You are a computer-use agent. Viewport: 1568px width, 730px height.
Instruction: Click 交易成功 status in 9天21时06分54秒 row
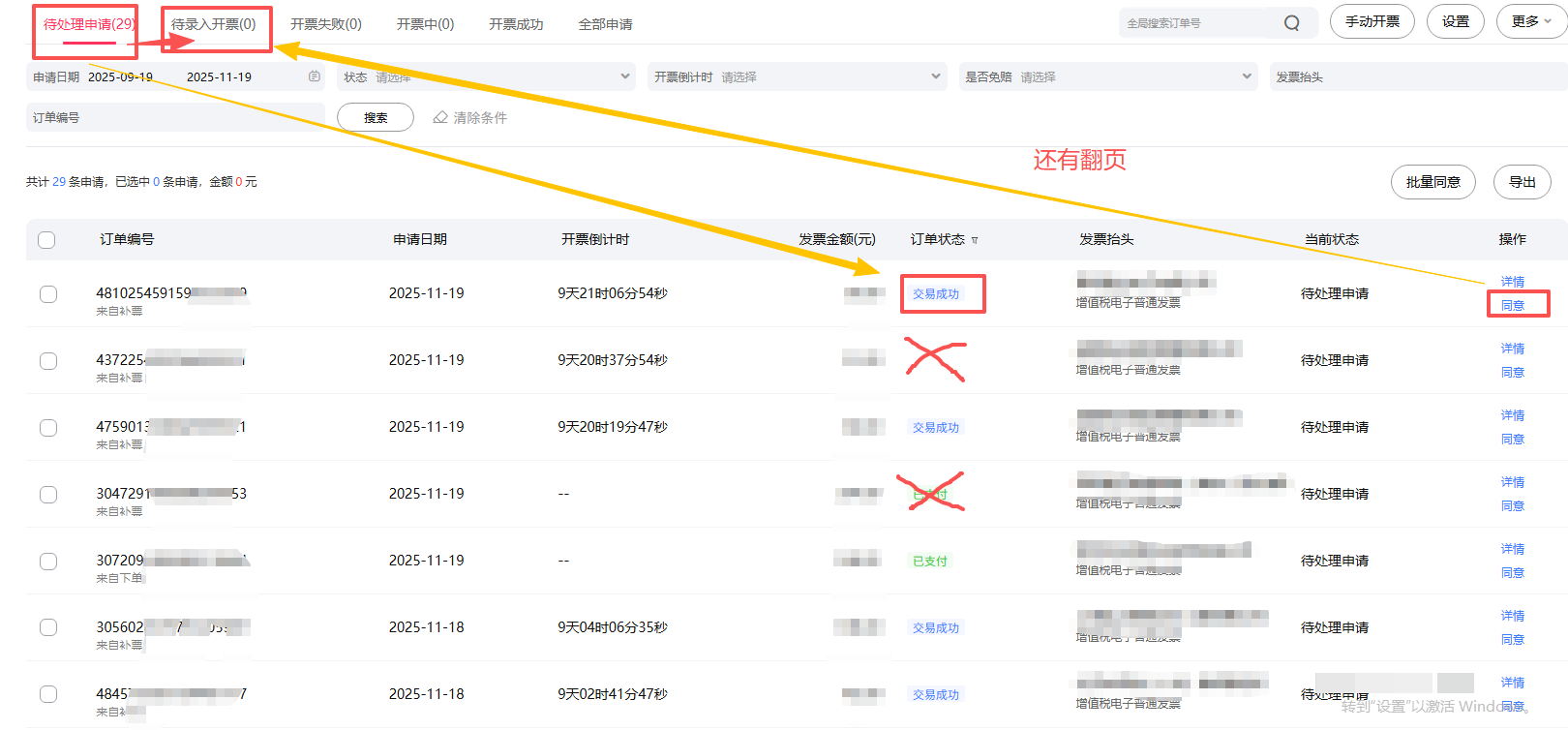[936, 294]
